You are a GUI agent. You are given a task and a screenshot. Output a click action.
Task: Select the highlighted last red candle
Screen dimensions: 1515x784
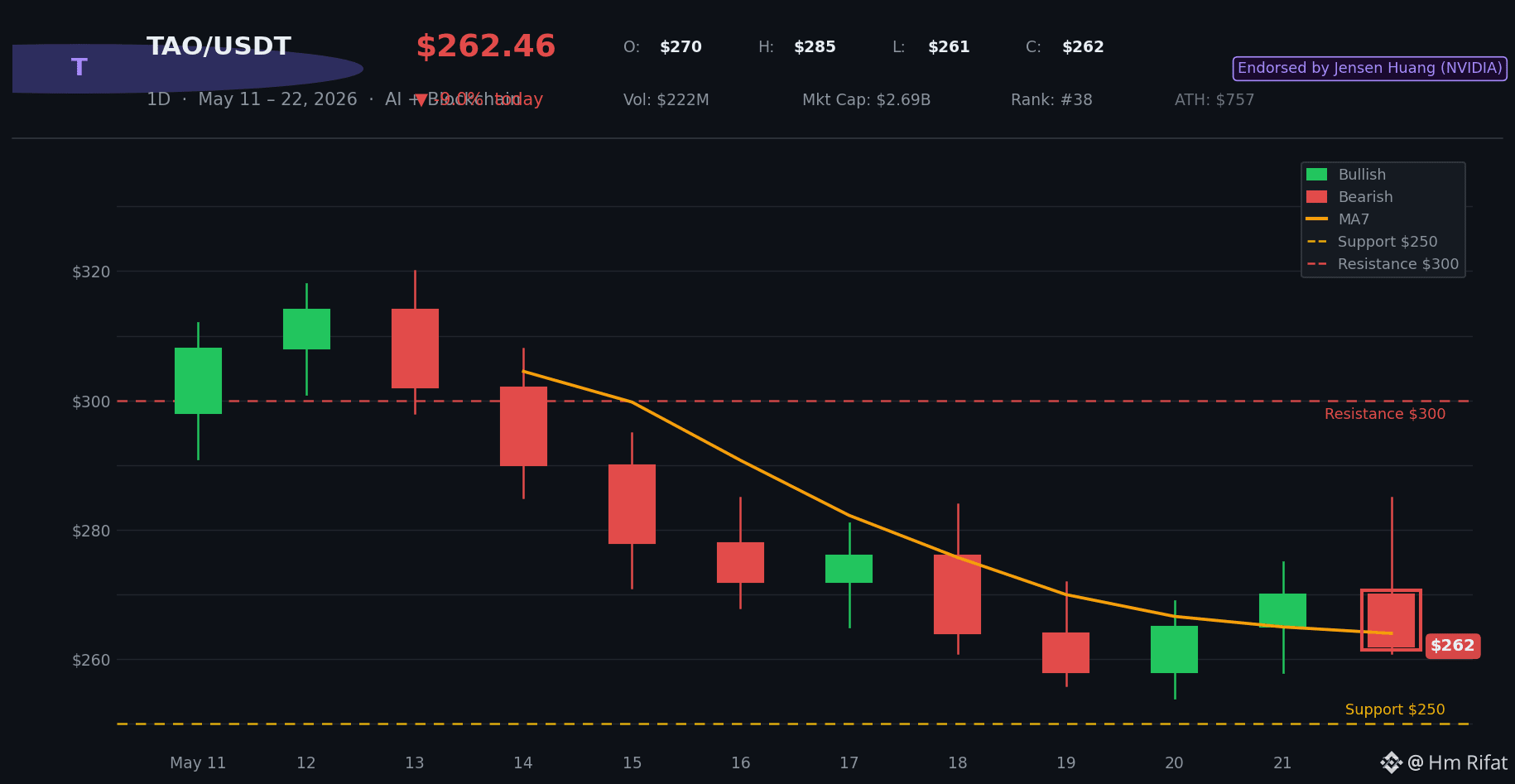pos(1391,620)
